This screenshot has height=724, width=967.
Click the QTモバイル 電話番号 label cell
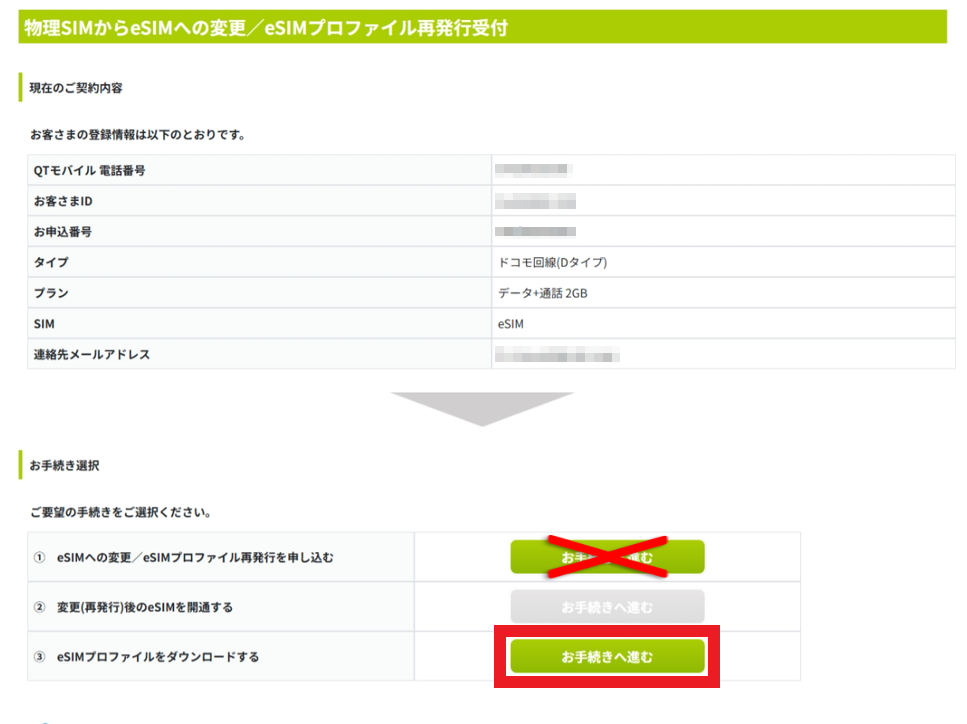coord(89,171)
